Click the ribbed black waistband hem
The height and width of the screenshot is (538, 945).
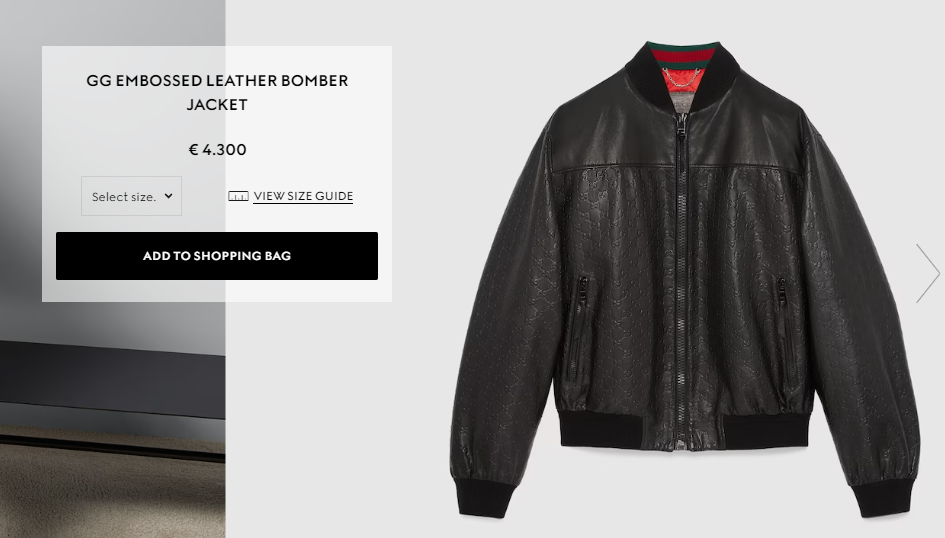point(684,430)
